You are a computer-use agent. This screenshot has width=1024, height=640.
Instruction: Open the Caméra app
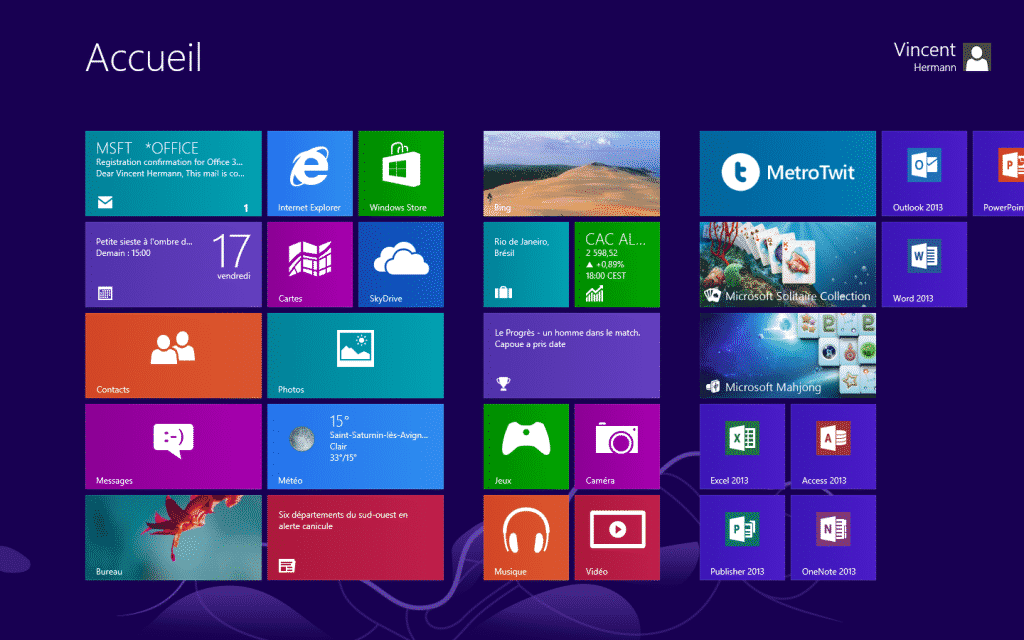coord(616,446)
